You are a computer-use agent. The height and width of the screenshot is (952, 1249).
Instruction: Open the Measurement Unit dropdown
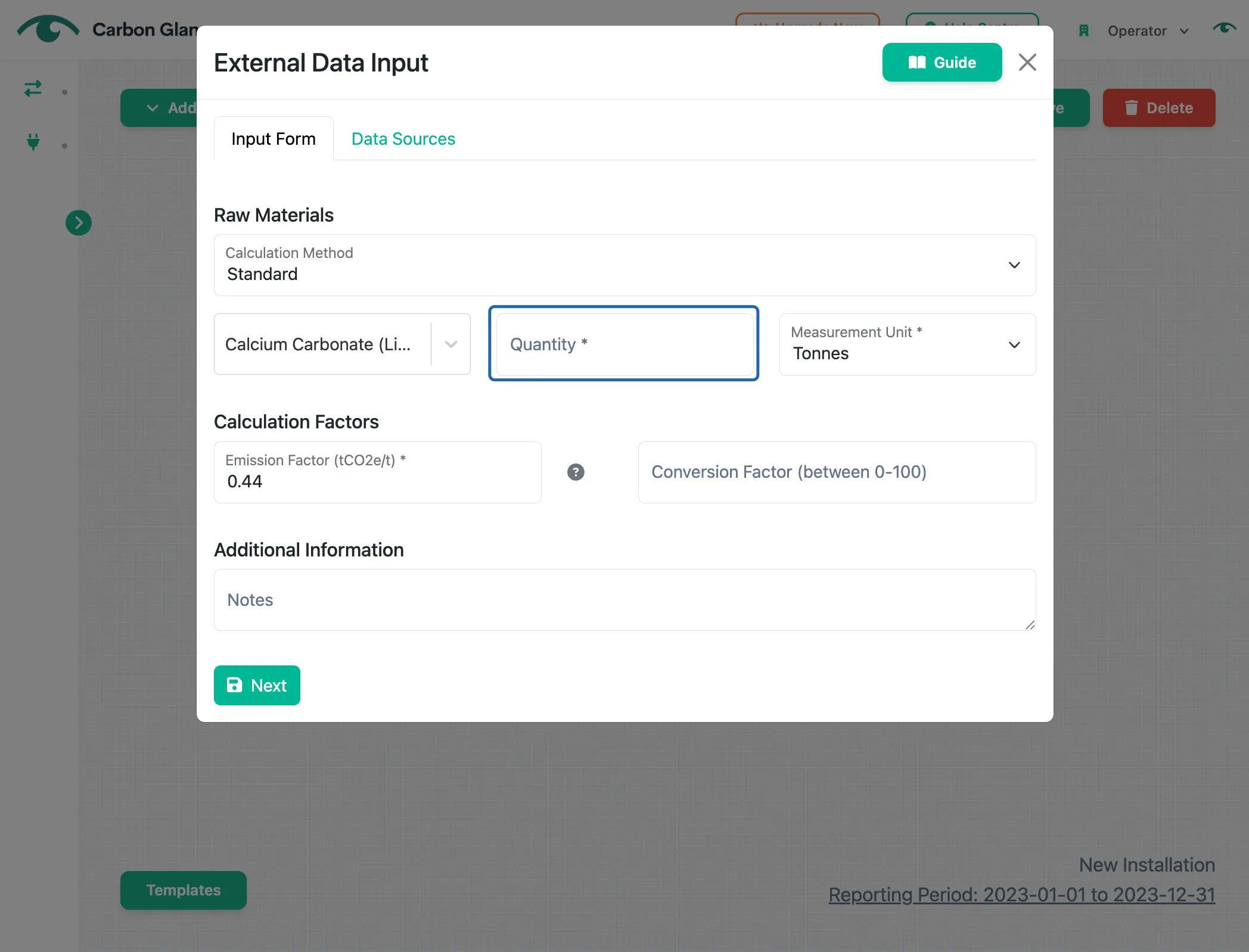point(908,345)
